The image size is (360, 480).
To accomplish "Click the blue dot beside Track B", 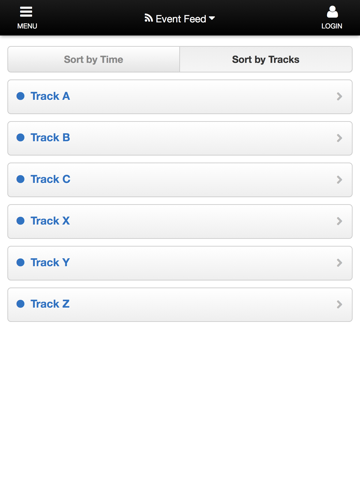I will [21, 138].
